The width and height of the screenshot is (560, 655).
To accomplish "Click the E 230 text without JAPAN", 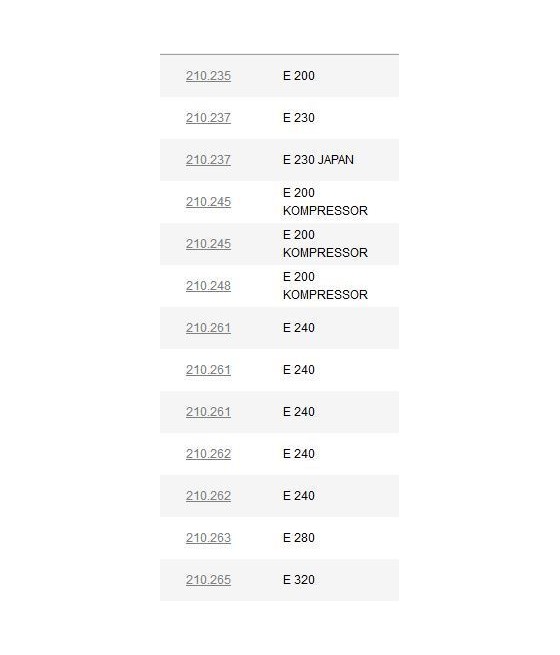I will (x=299, y=118).
